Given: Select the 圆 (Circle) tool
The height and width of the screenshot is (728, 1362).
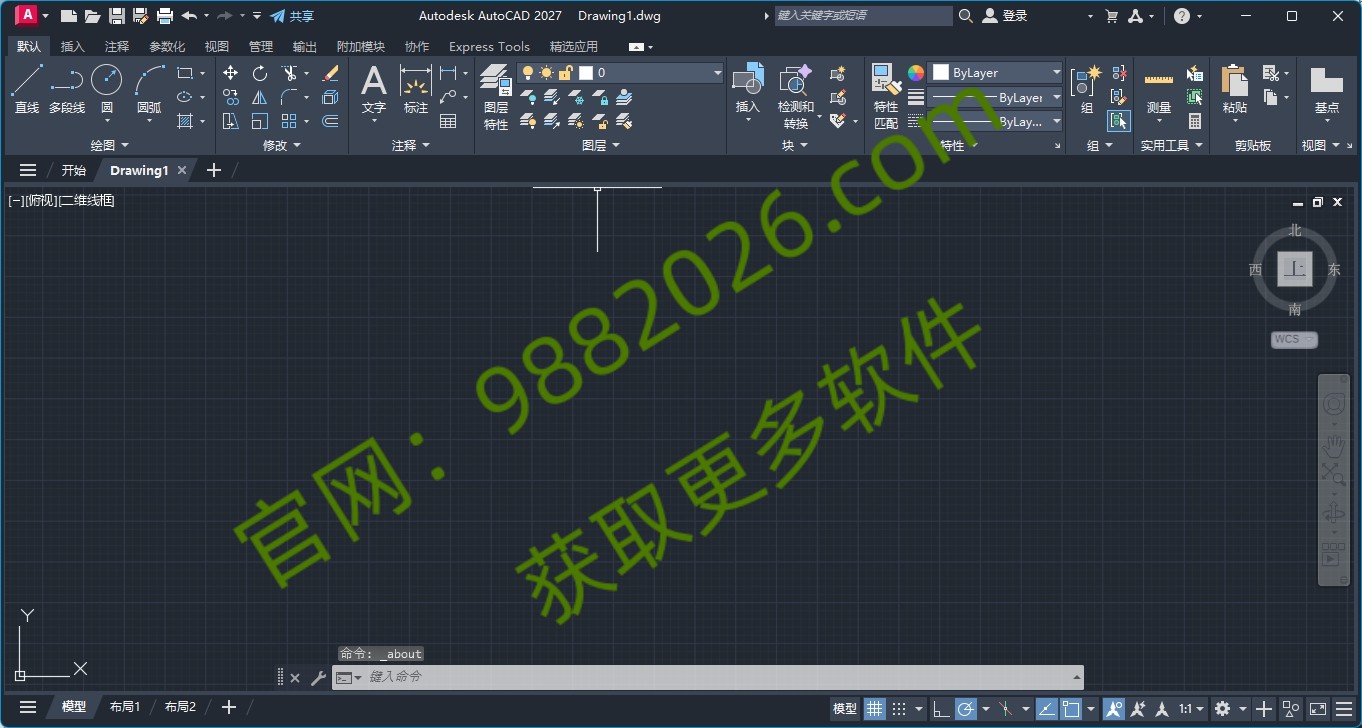Looking at the screenshot, I should 106,80.
